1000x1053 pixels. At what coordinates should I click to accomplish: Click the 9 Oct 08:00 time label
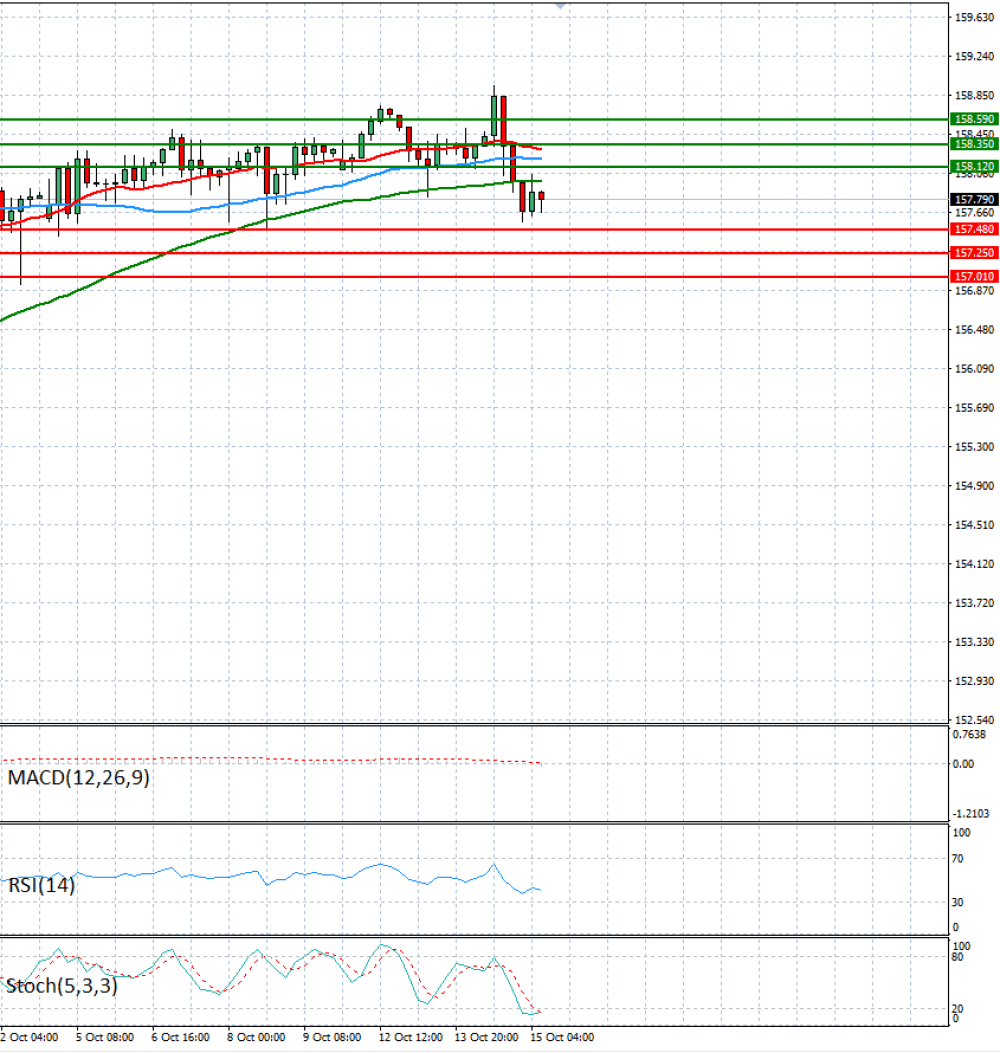[332, 1038]
